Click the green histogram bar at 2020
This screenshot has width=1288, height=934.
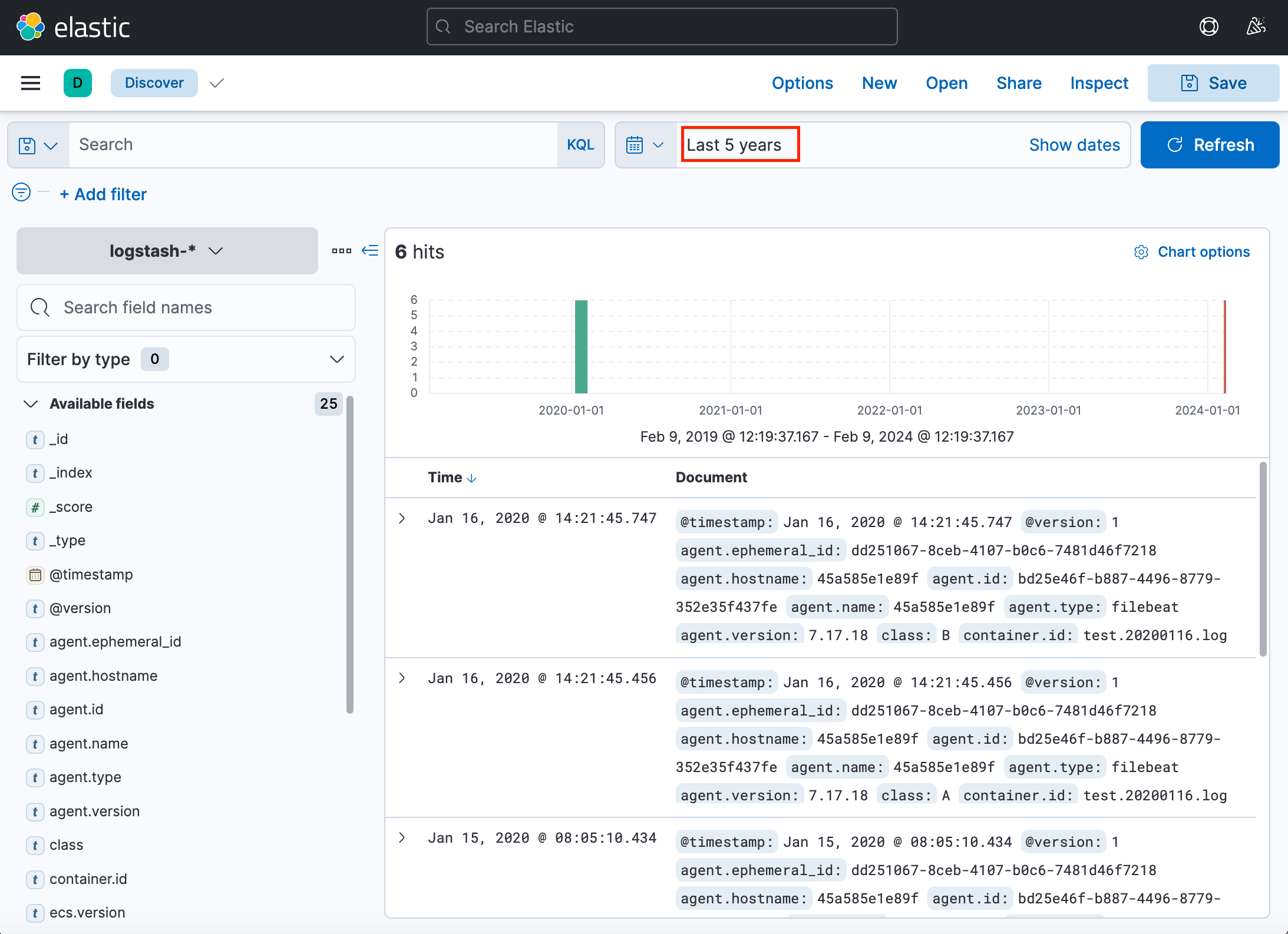point(581,346)
